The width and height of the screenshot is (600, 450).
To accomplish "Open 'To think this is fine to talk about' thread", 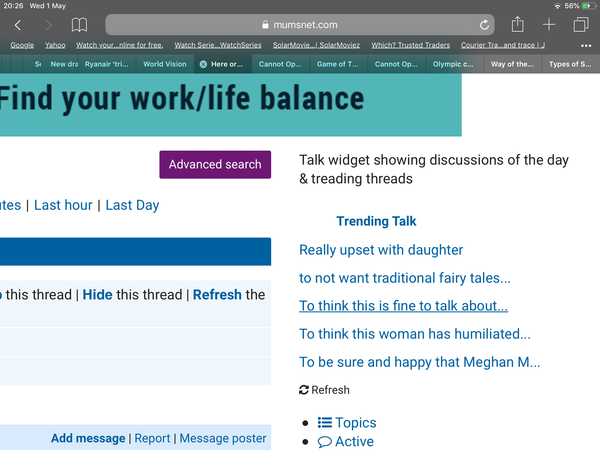I will click(403, 306).
